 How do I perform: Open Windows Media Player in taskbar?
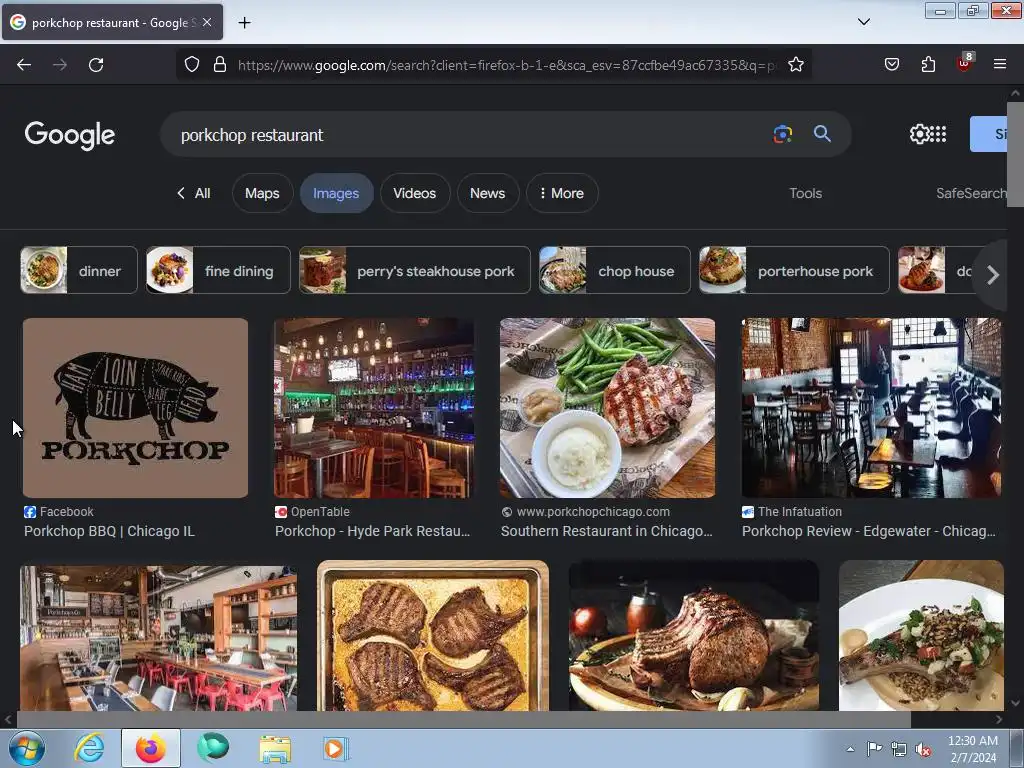[x=336, y=748]
